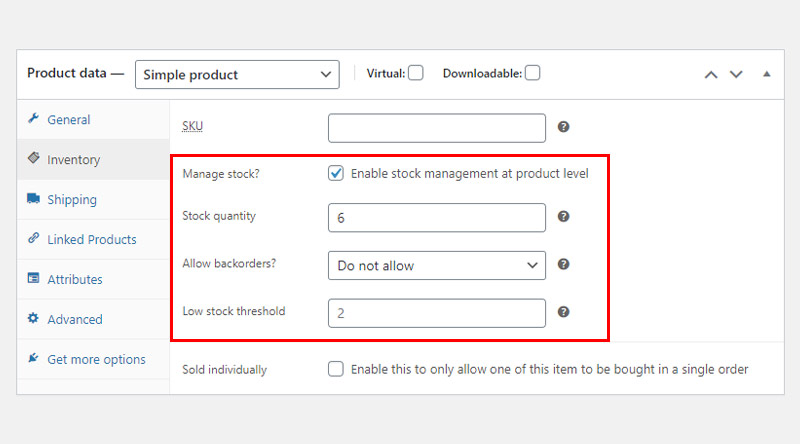Click into the Stock quantity field
This screenshot has height=444, width=800.
click(437, 218)
